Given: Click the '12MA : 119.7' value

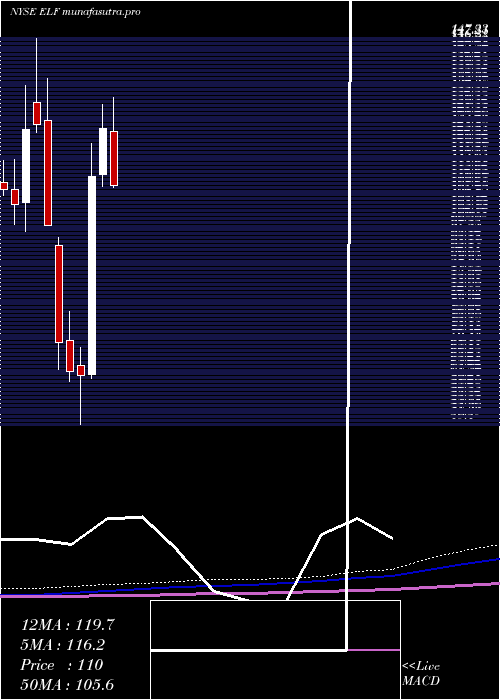Looking at the screenshot, I should (68, 625).
